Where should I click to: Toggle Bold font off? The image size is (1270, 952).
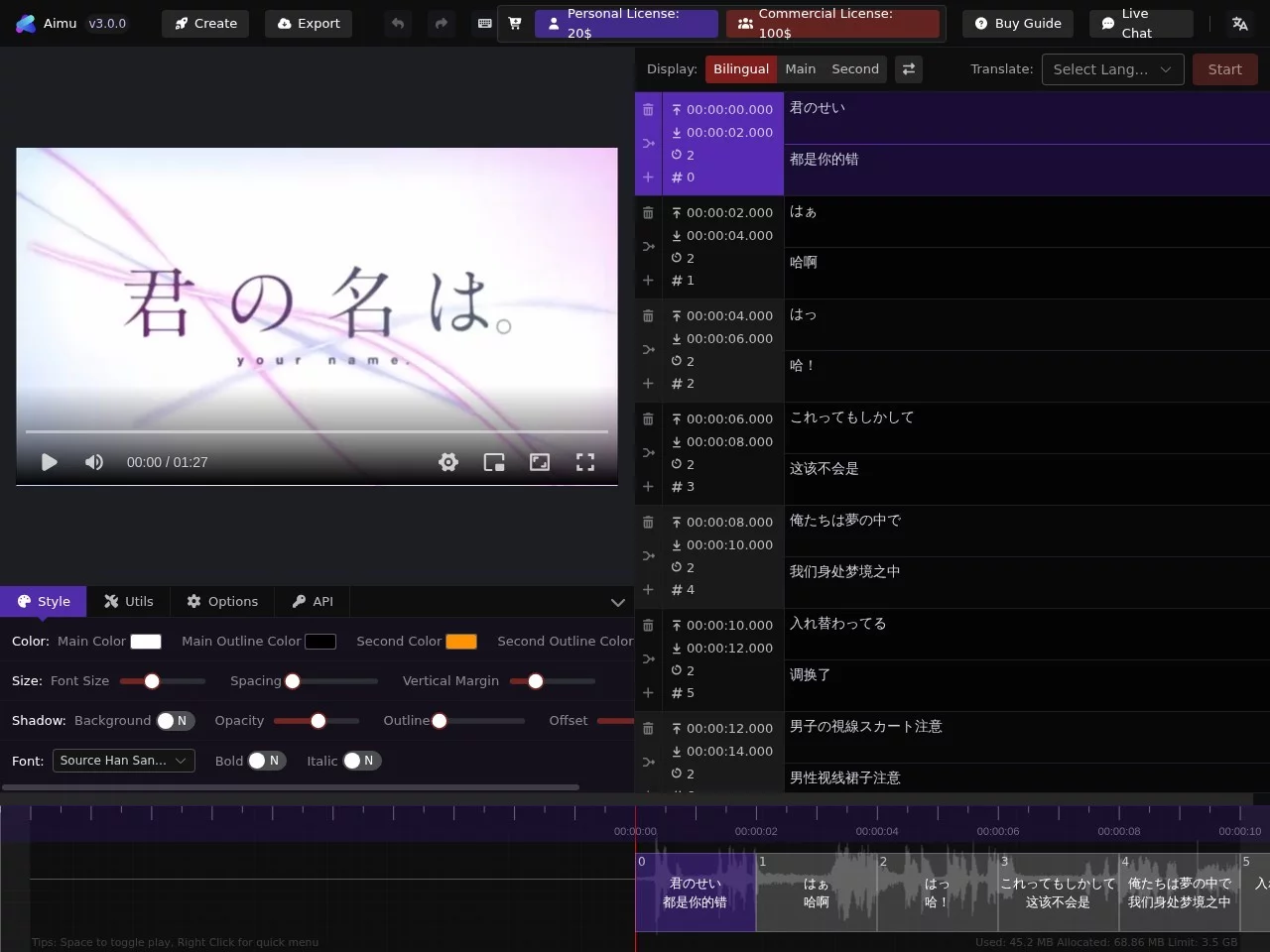pos(269,761)
